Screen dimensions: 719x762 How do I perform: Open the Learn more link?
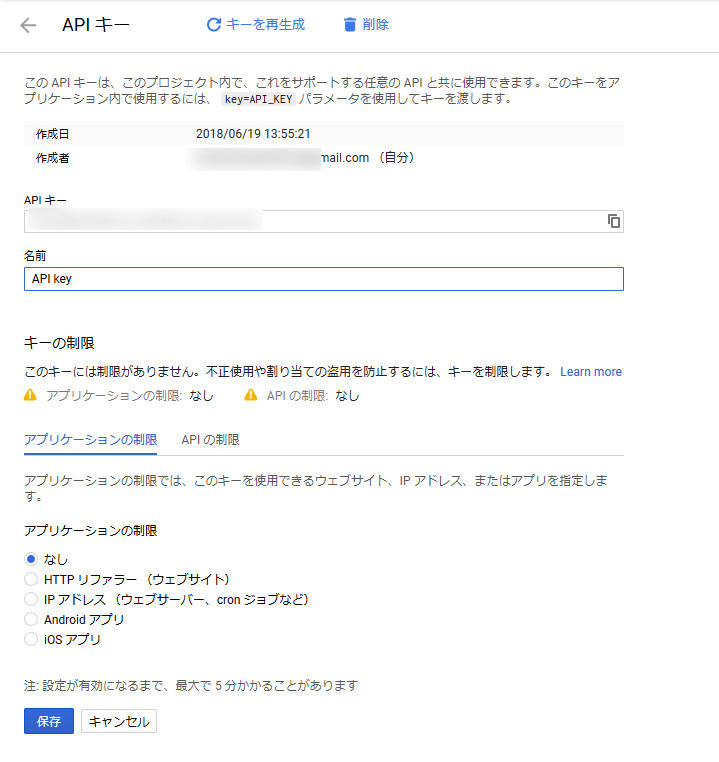tap(591, 372)
